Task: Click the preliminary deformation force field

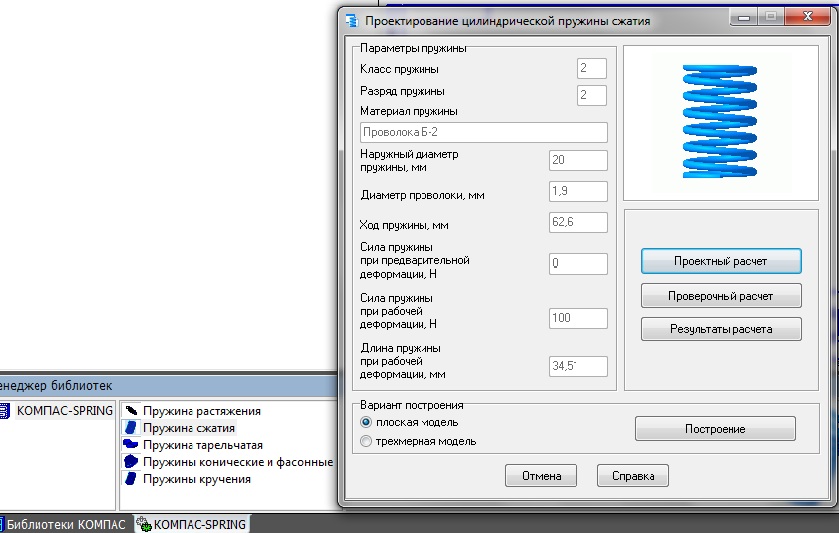Action: (578, 263)
